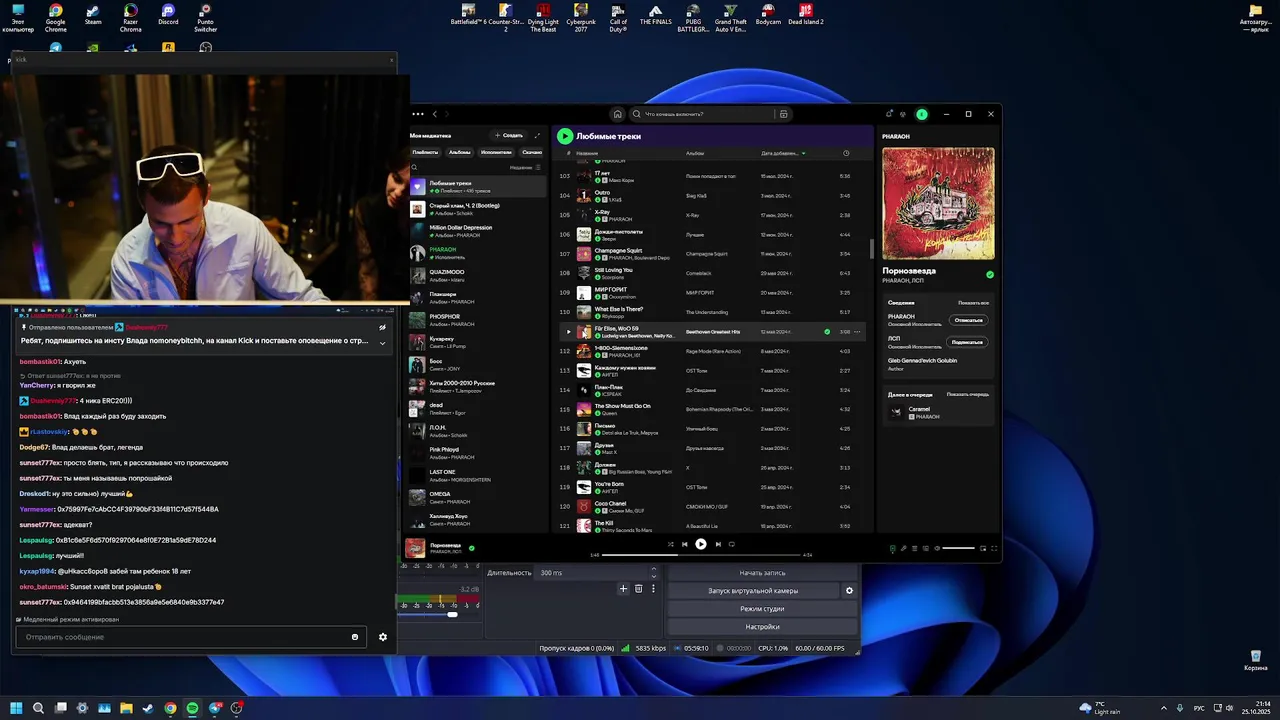1280x720 pixels.
Task: Click Запуск виртуальной камеры in OBS
Action: [x=755, y=591]
